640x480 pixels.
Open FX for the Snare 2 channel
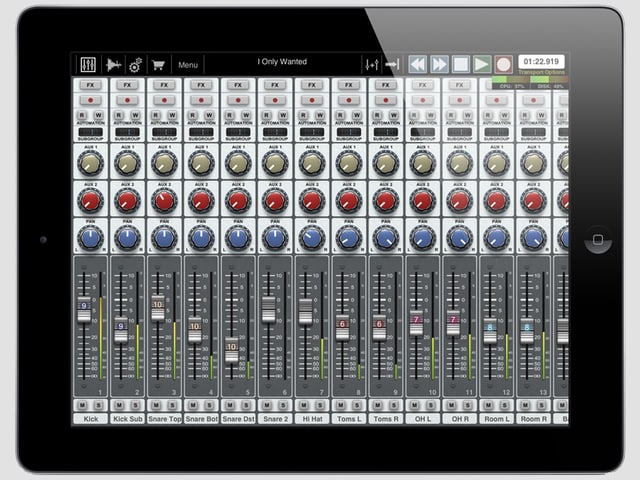click(x=275, y=85)
